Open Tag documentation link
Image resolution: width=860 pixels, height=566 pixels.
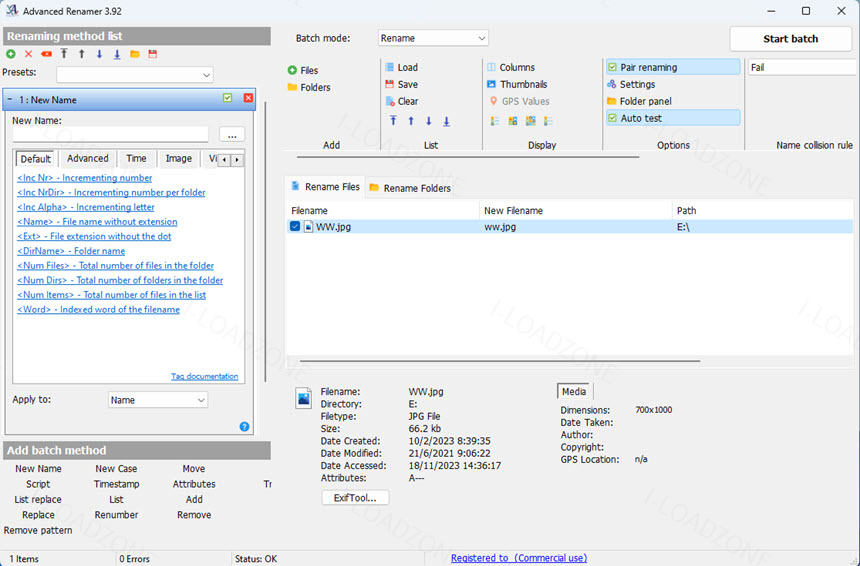pos(205,376)
